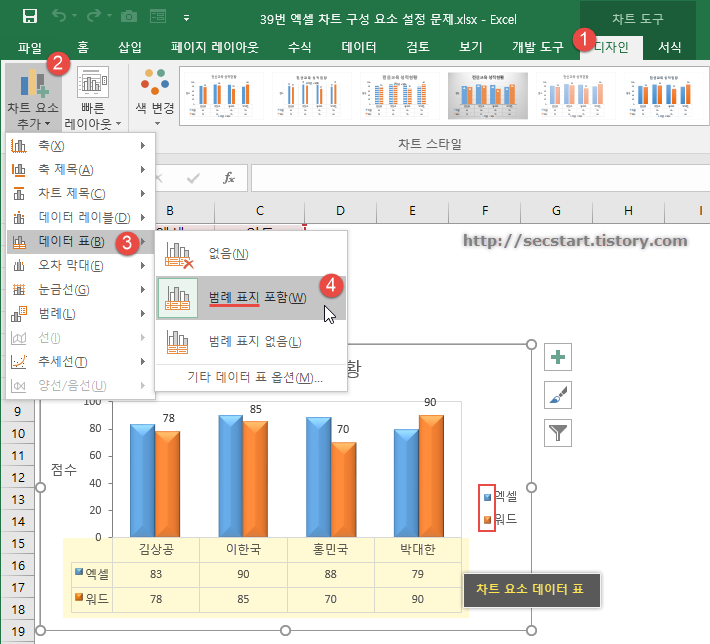The height and width of the screenshot is (644, 710).
Task: Select column D header
Action: [x=341, y=211]
